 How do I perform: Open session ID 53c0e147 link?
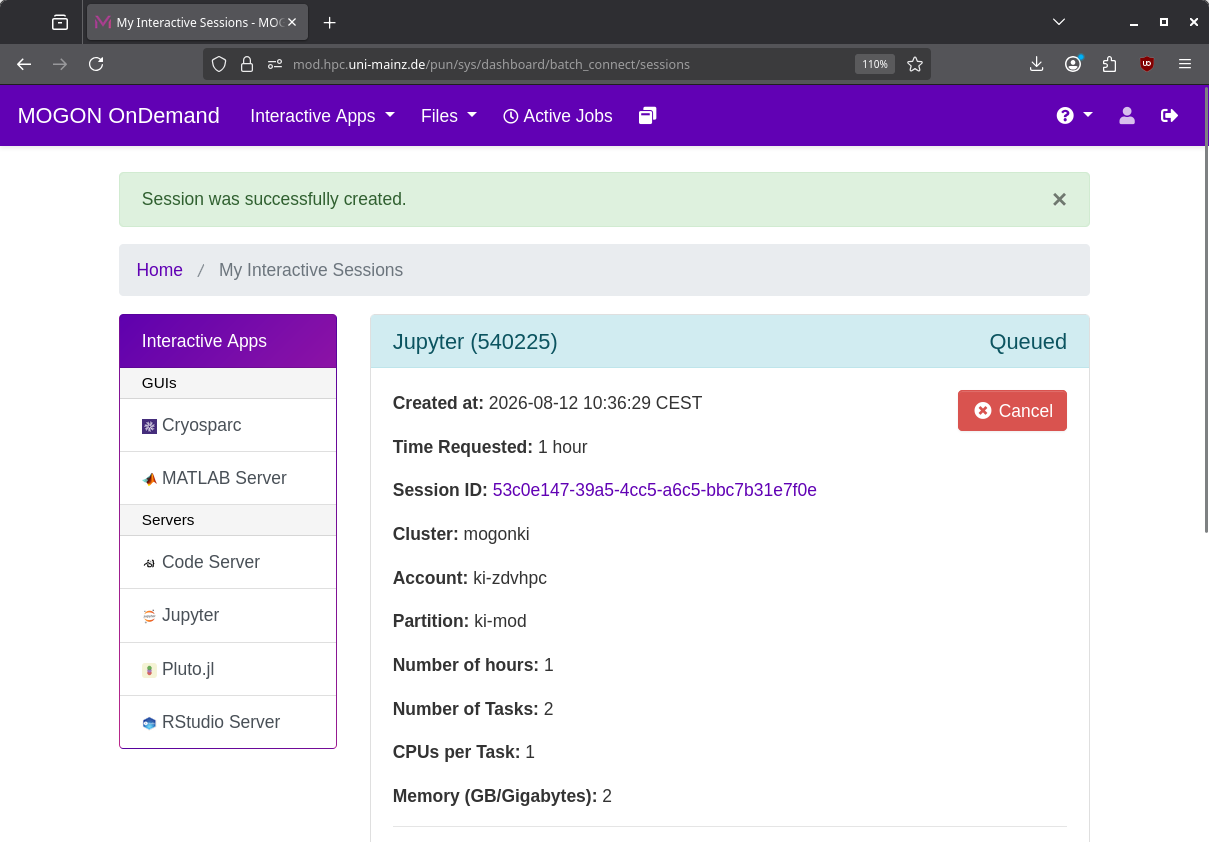[655, 490]
